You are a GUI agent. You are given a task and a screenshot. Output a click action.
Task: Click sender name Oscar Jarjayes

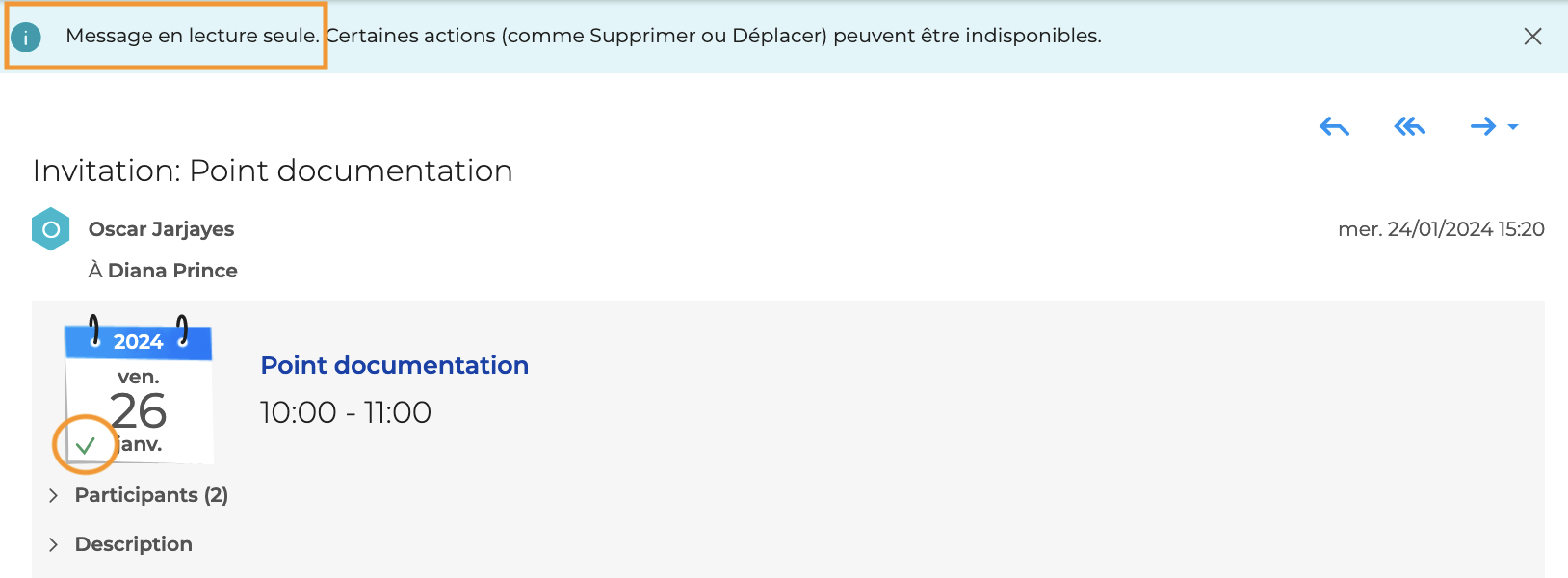click(161, 229)
